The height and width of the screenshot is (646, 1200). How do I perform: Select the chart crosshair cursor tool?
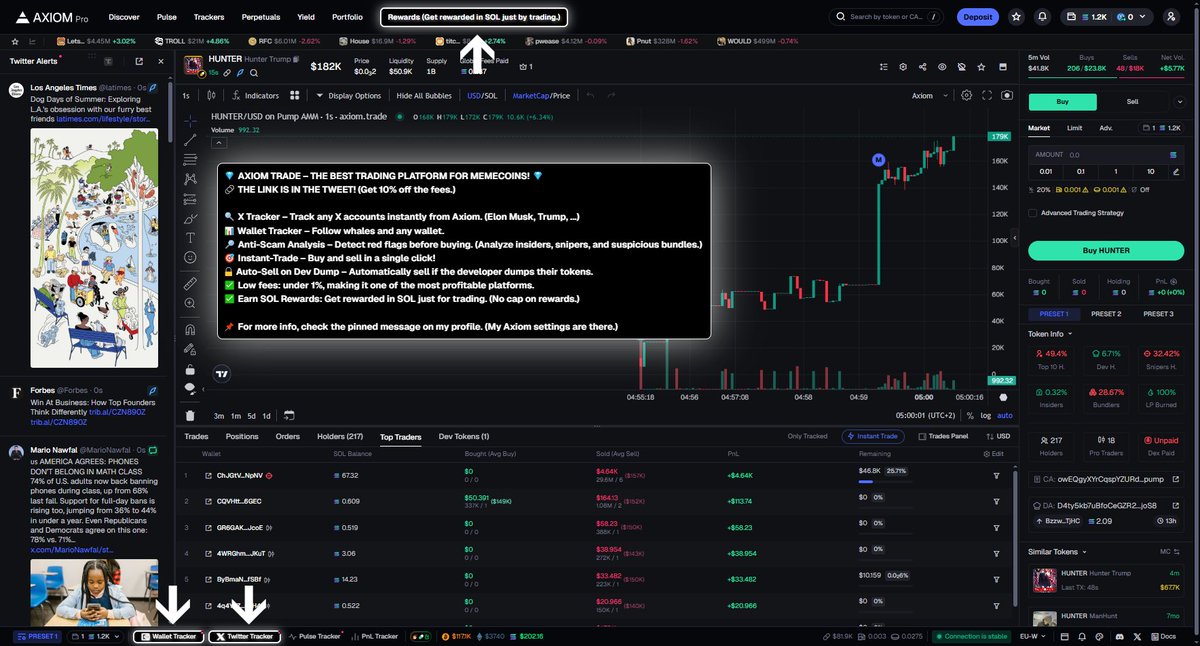pyautogui.click(x=190, y=120)
